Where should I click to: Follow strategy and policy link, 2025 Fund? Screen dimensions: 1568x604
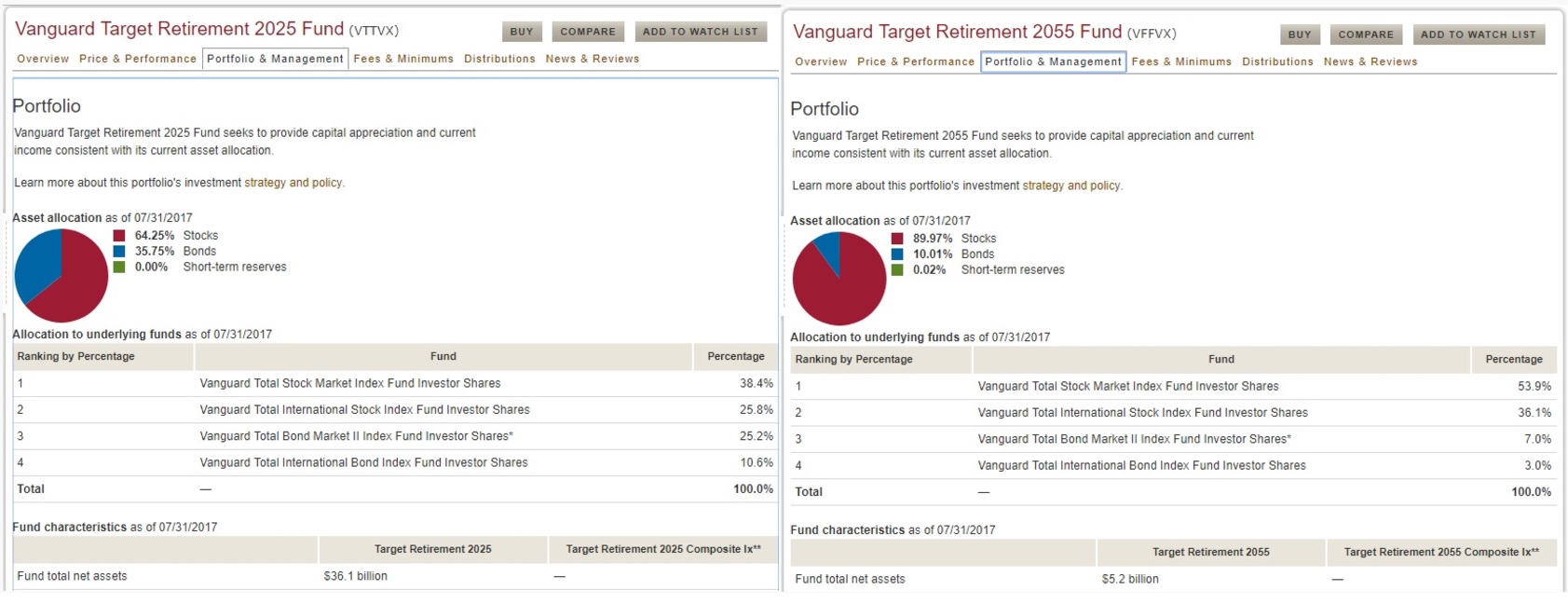[293, 183]
